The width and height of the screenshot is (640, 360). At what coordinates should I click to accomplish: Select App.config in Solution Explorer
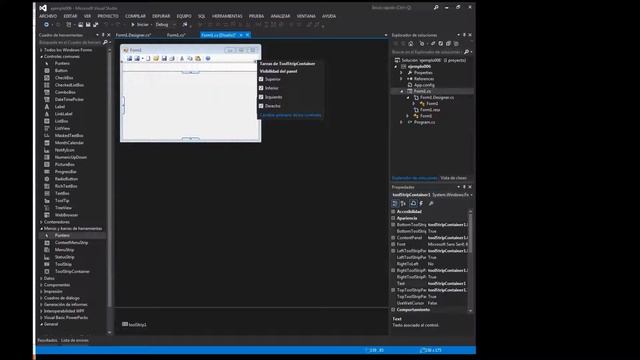[424, 85]
